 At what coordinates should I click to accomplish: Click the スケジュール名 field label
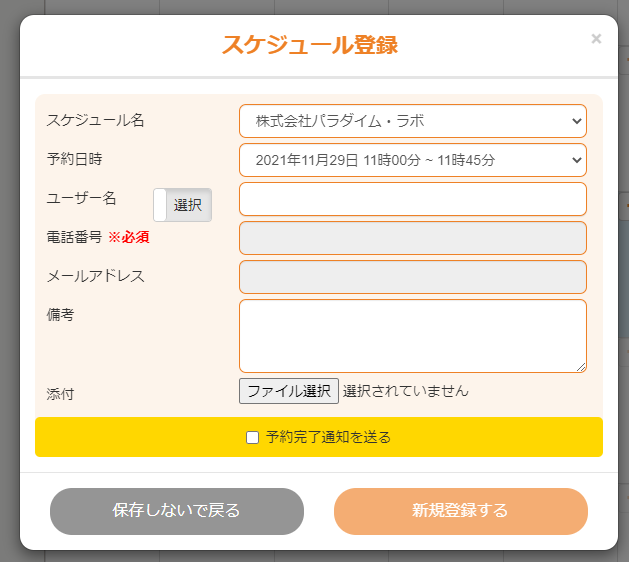tap(96, 120)
